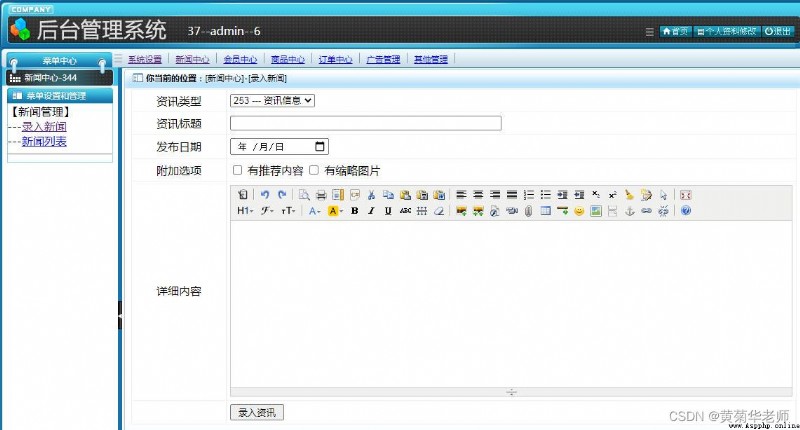Click the insert single image icon
This screenshot has width=800, height=430.
click(461, 211)
